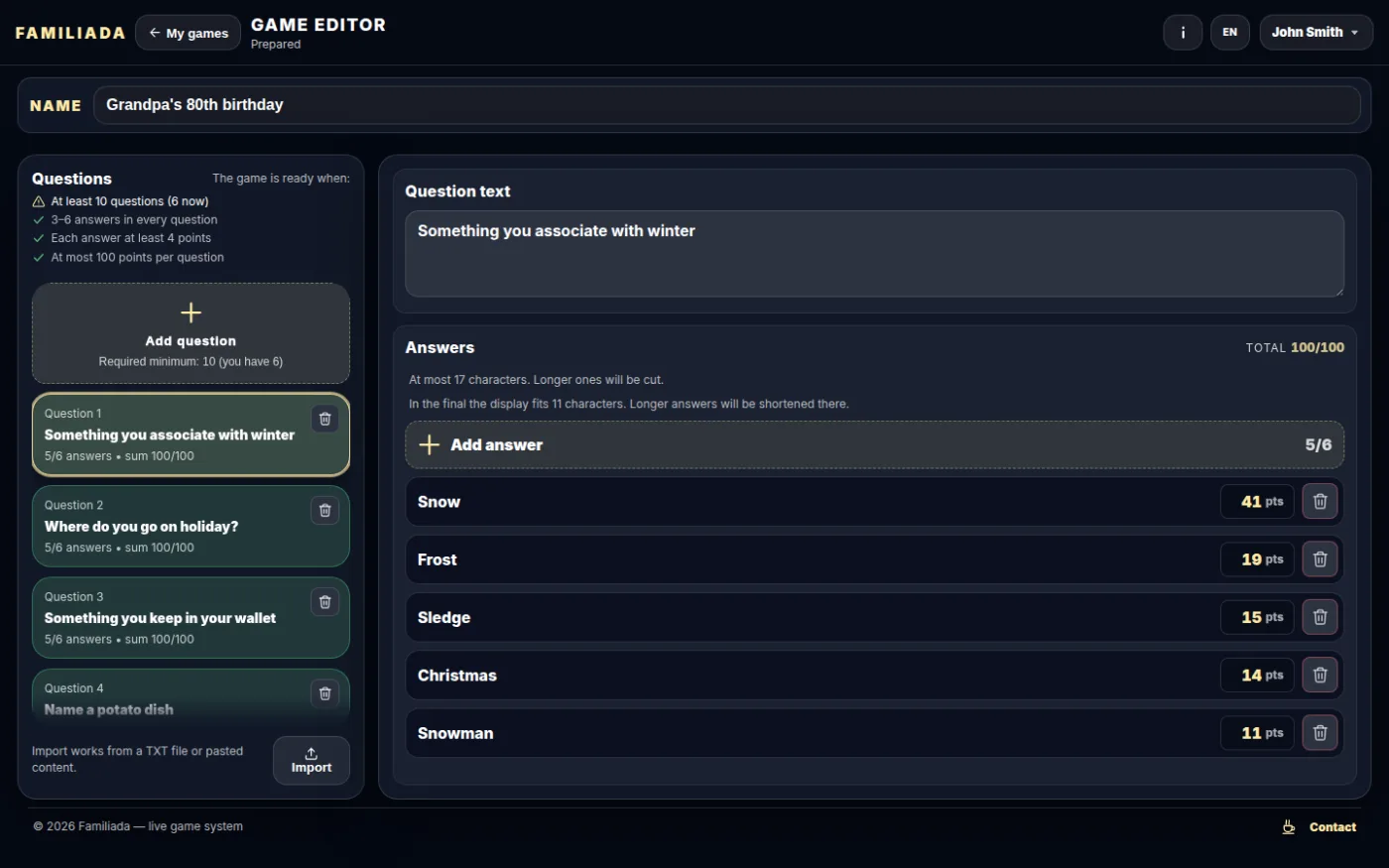The width and height of the screenshot is (1389, 868).
Task: Remove the Snow answer via trash icon
Action: click(x=1320, y=502)
